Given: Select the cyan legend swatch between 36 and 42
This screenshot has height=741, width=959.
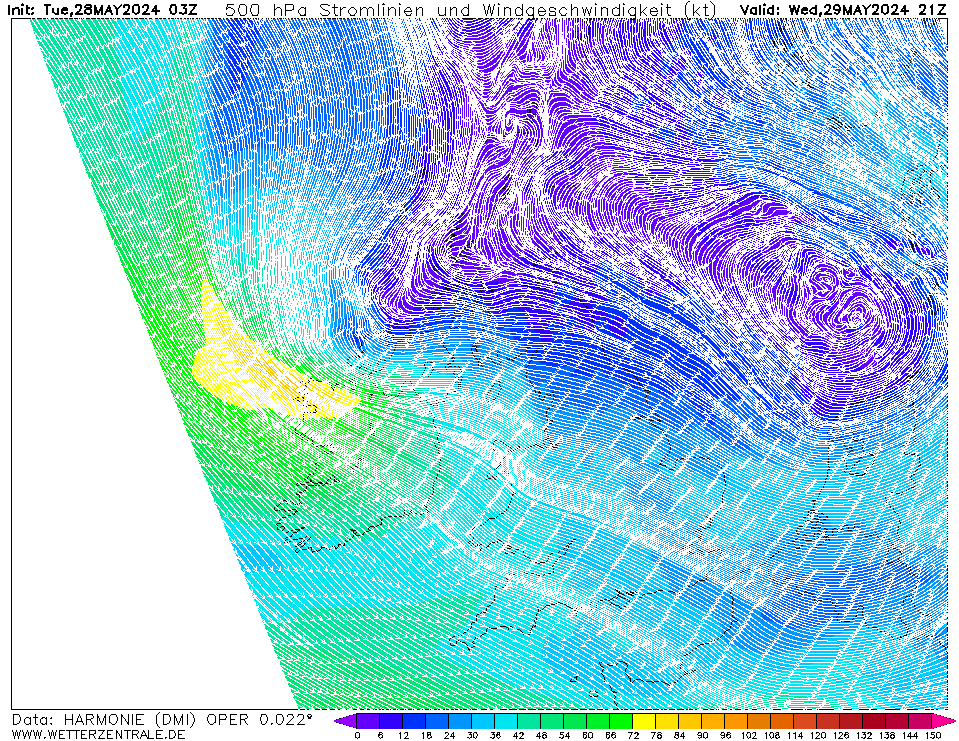Looking at the screenshot, I should (x=506, y=721).
